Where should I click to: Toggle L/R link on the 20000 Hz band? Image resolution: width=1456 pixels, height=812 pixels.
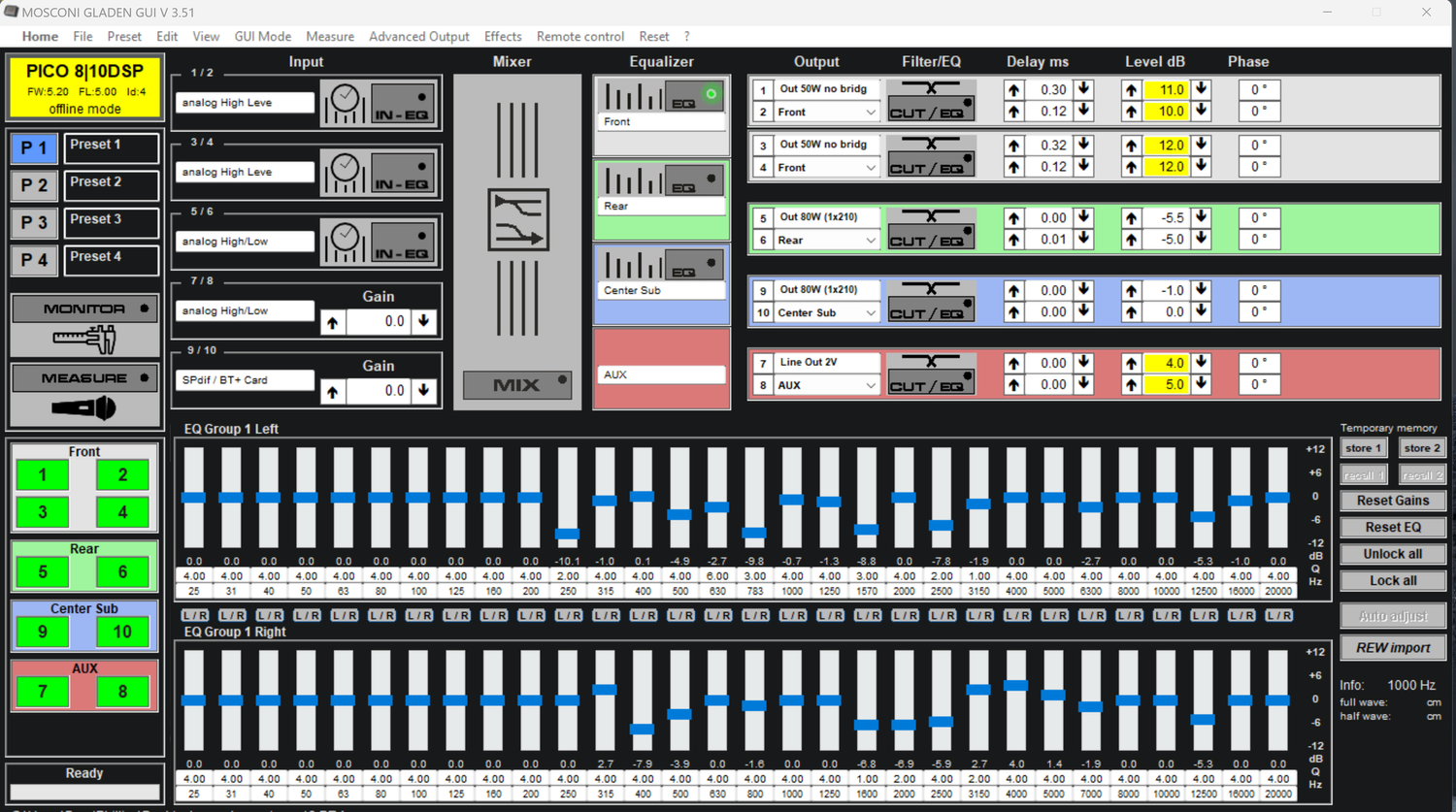tap(1279, 614)
